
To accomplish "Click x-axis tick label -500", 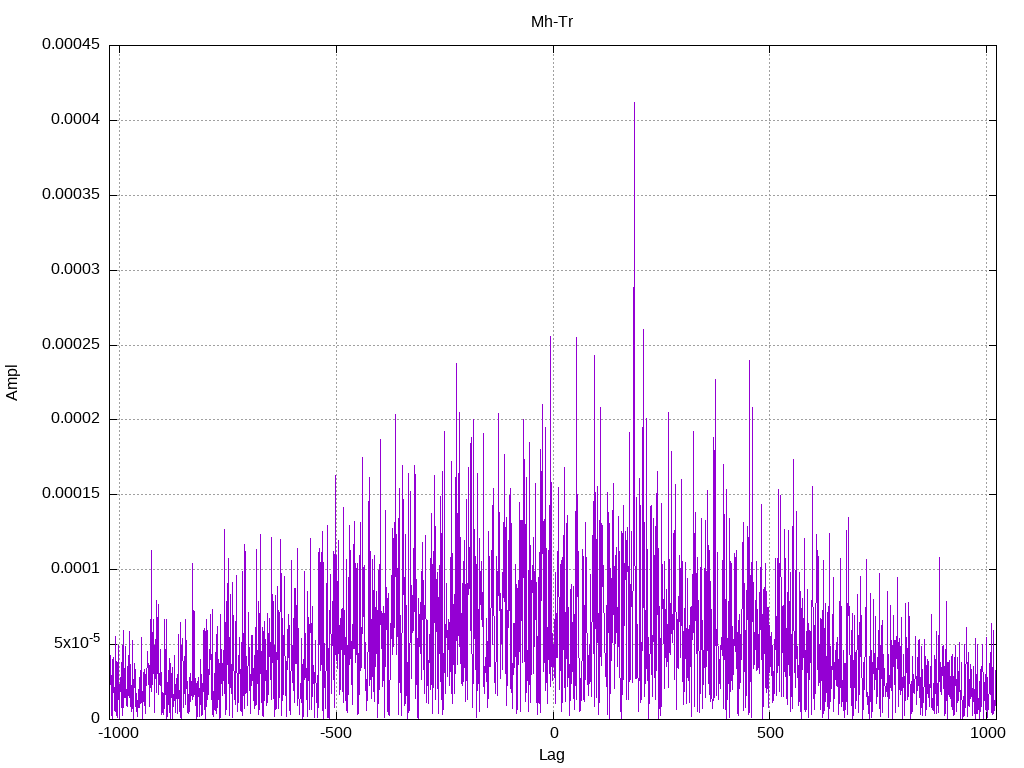I will tap(336, 733).
